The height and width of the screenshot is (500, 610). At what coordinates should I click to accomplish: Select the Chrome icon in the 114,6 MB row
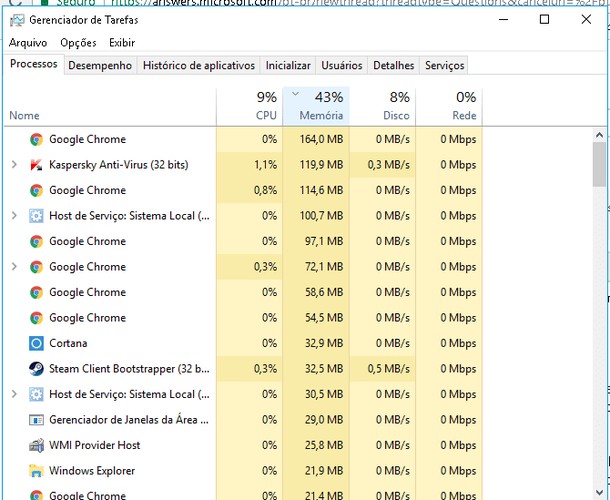tap(36, 190)
